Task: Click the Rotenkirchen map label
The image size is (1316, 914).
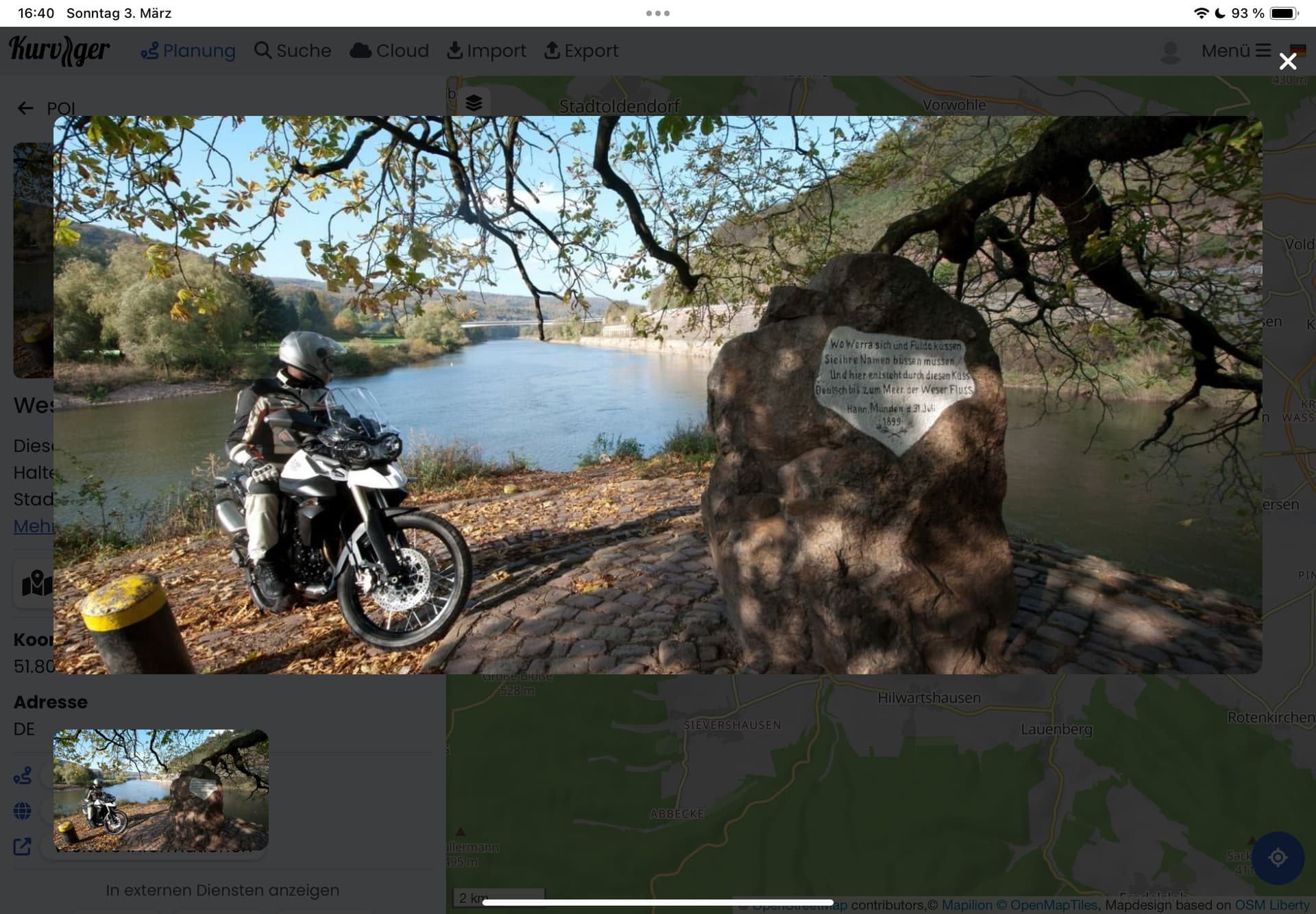Action: click(x=1271, y=717)
